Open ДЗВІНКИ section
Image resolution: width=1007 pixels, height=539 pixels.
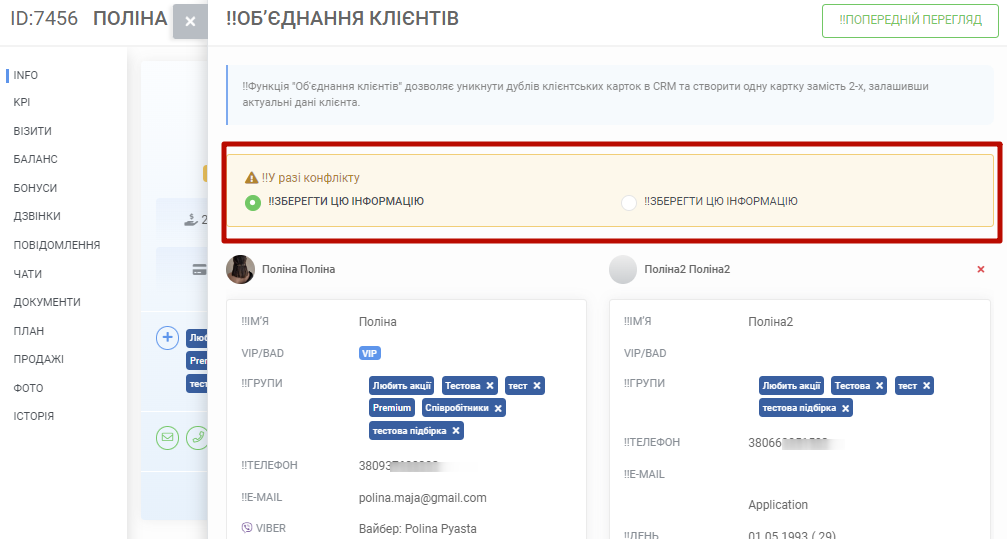tap(37, 216)
